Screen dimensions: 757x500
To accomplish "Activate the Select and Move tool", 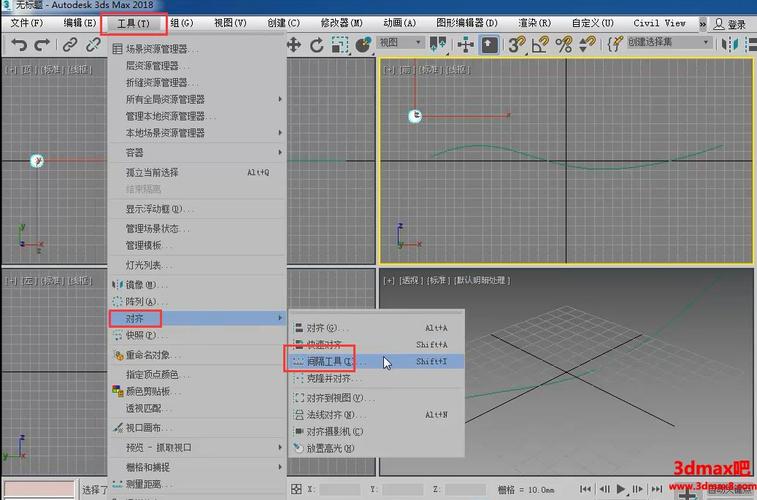I will pyautogui.click(x=294, y=45).
